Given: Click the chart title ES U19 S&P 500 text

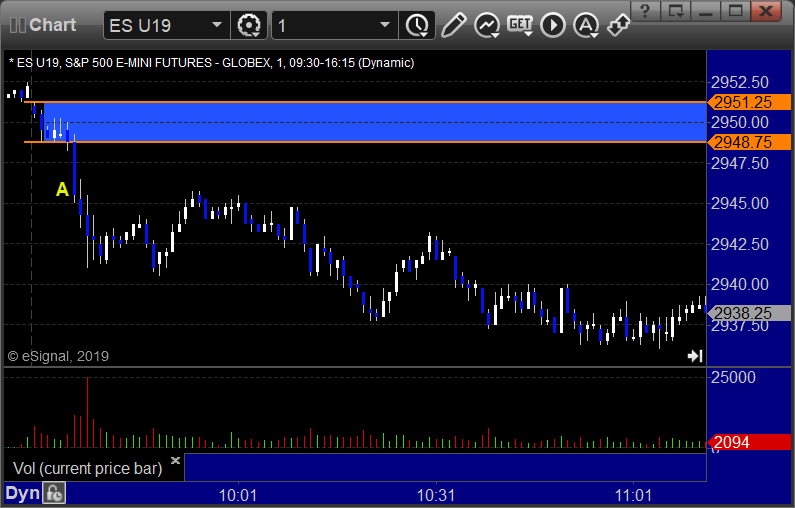Looking at the screenshot, I should point(211,63).
